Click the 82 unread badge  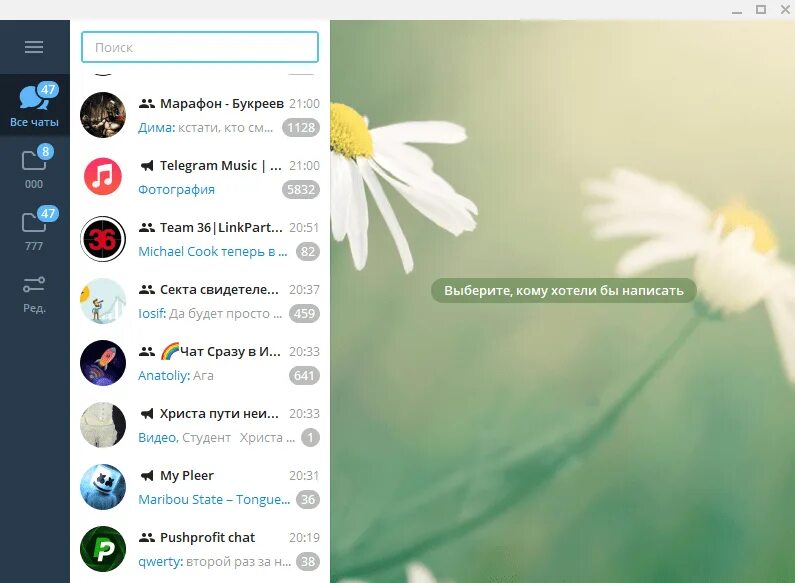click(x=308, y=251)
